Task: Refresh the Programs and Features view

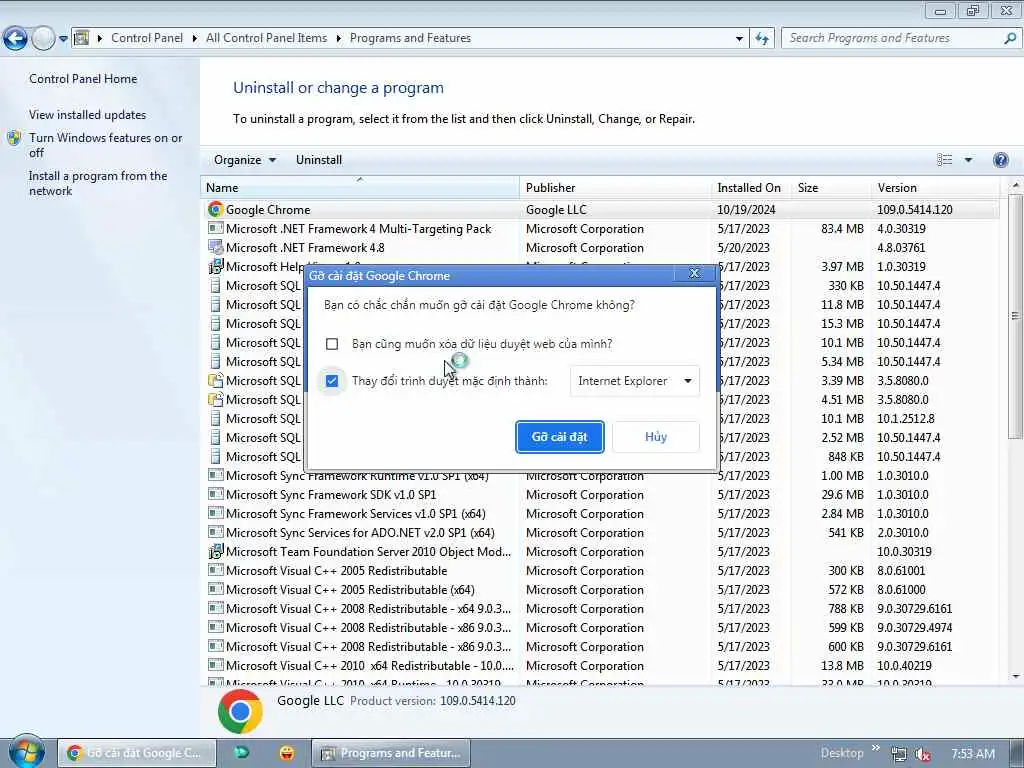Action: pos(762,39)
